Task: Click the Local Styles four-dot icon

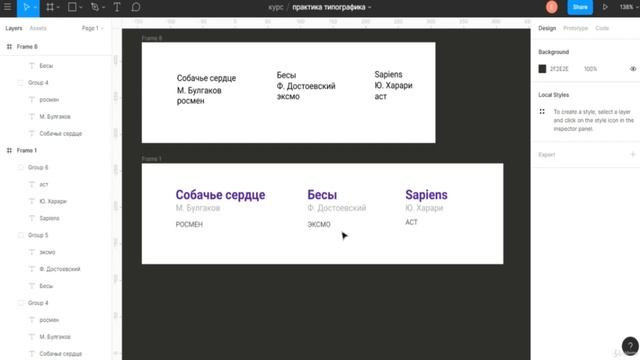Action: (542, 111)
